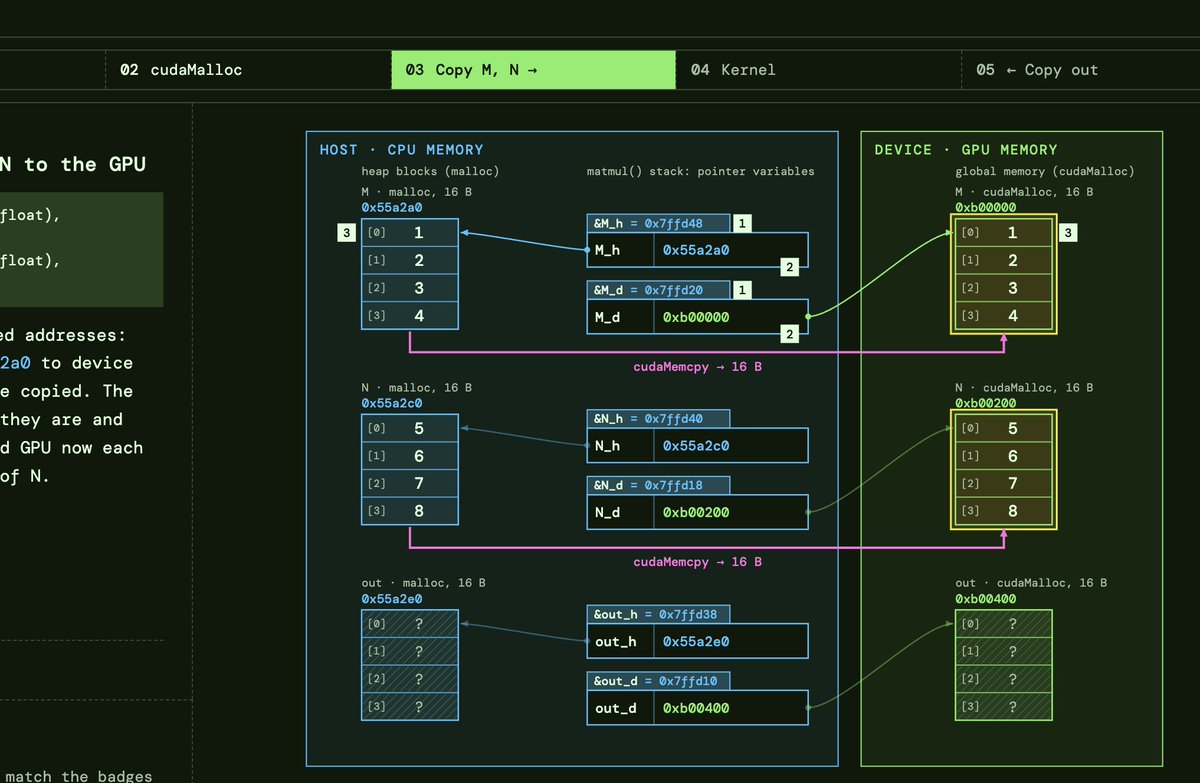Click the &M_h = 0x7ffd48 address tag
Screen dimensions: 1200x783
(x=658, y=224)
